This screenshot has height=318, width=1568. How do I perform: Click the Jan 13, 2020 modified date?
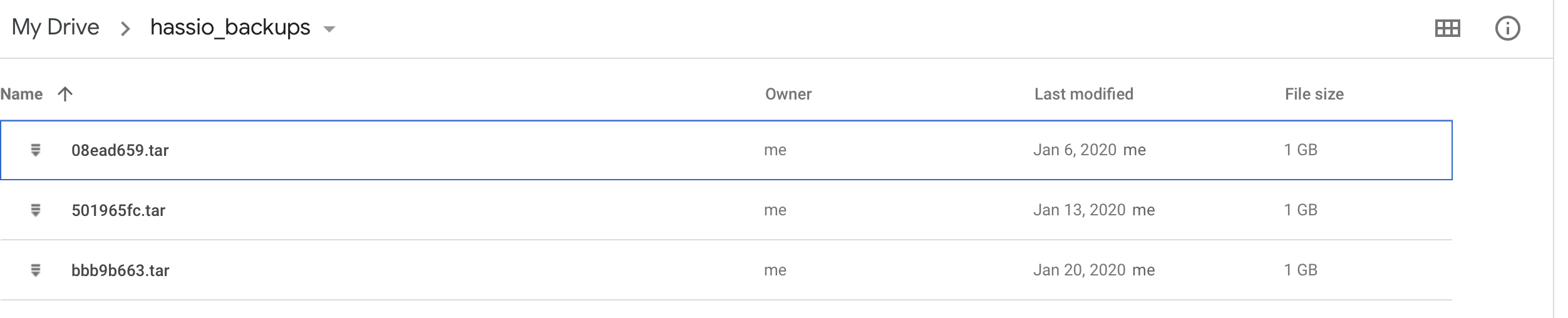(1079, 210)
